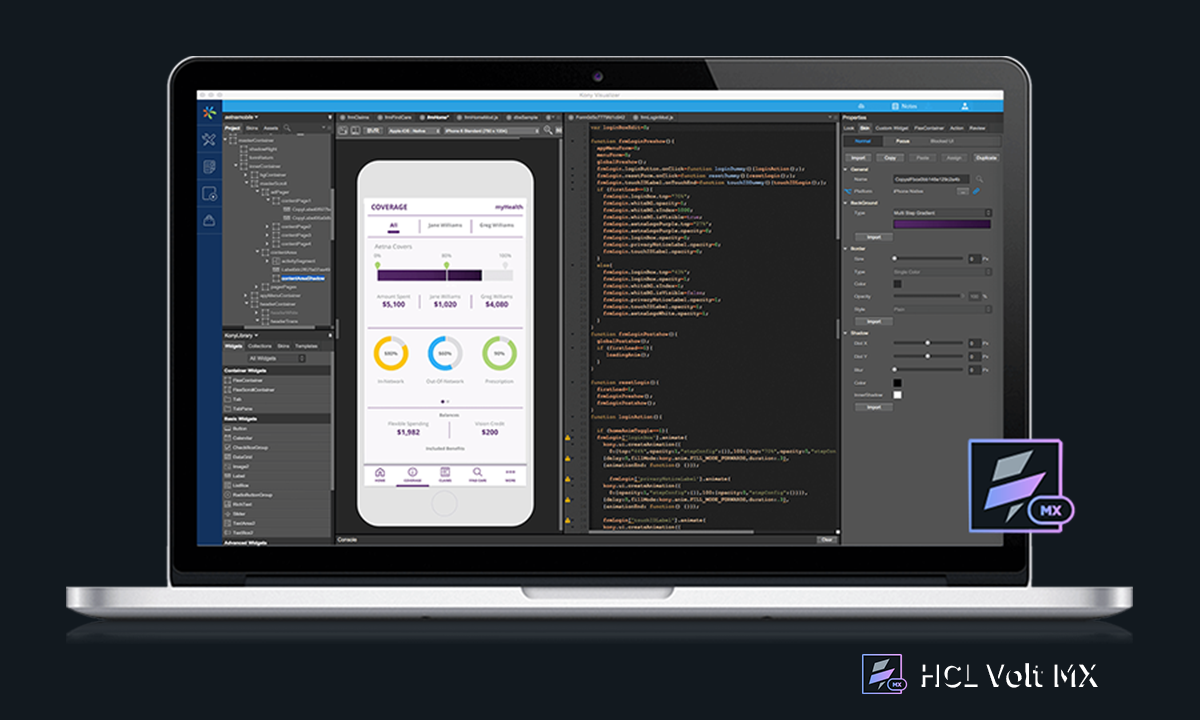
Task: Expand the contentPage2 tree node
Action: 268,226
